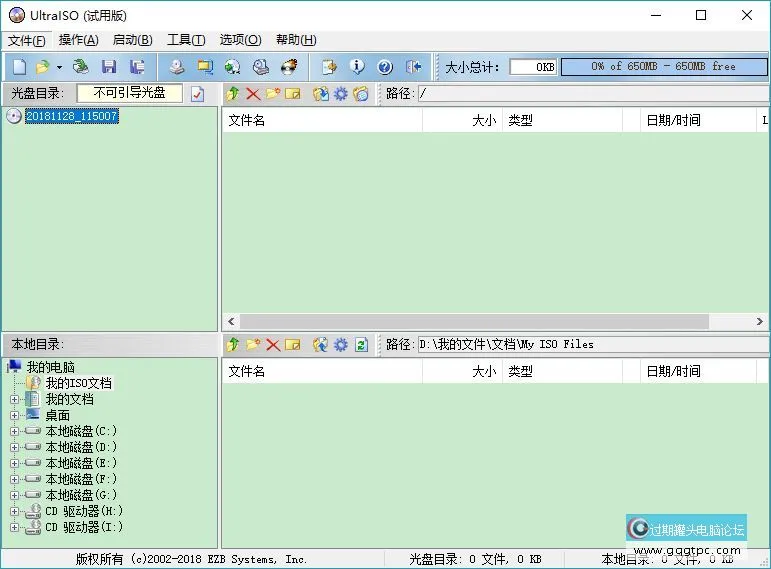Open the 启动(B) menu

point(132,40)
